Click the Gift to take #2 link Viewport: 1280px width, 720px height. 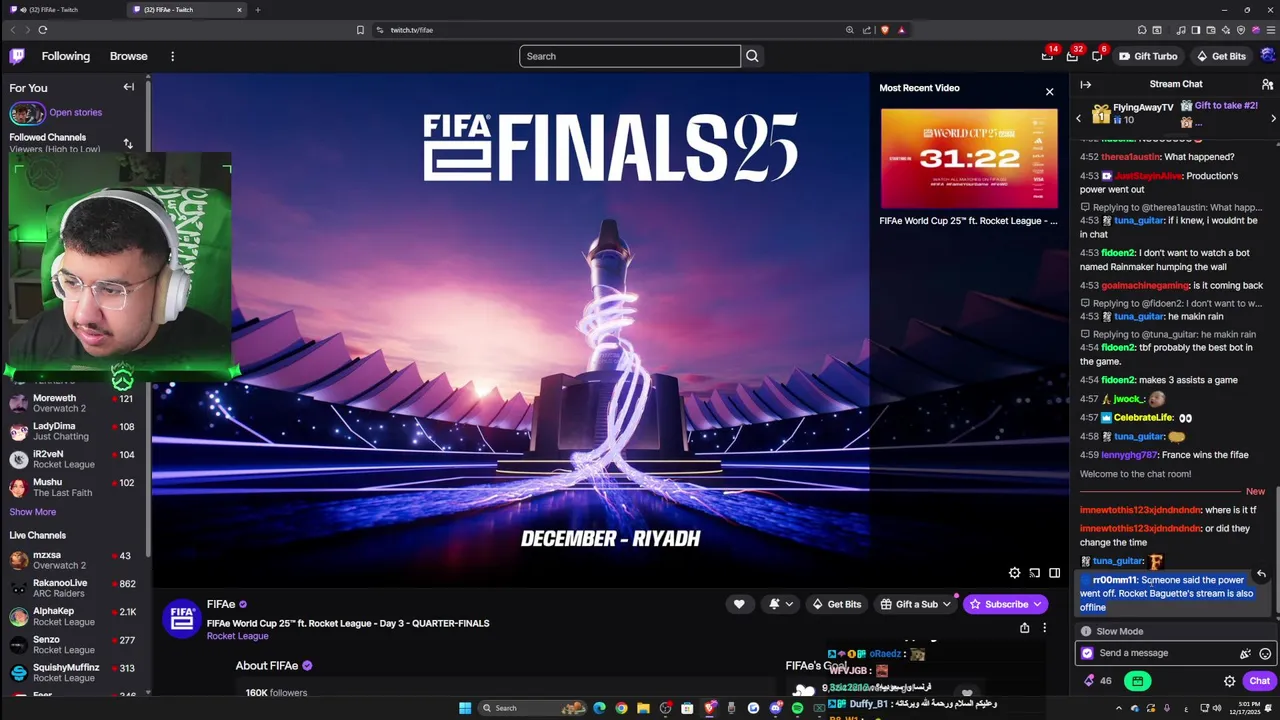1226,105
